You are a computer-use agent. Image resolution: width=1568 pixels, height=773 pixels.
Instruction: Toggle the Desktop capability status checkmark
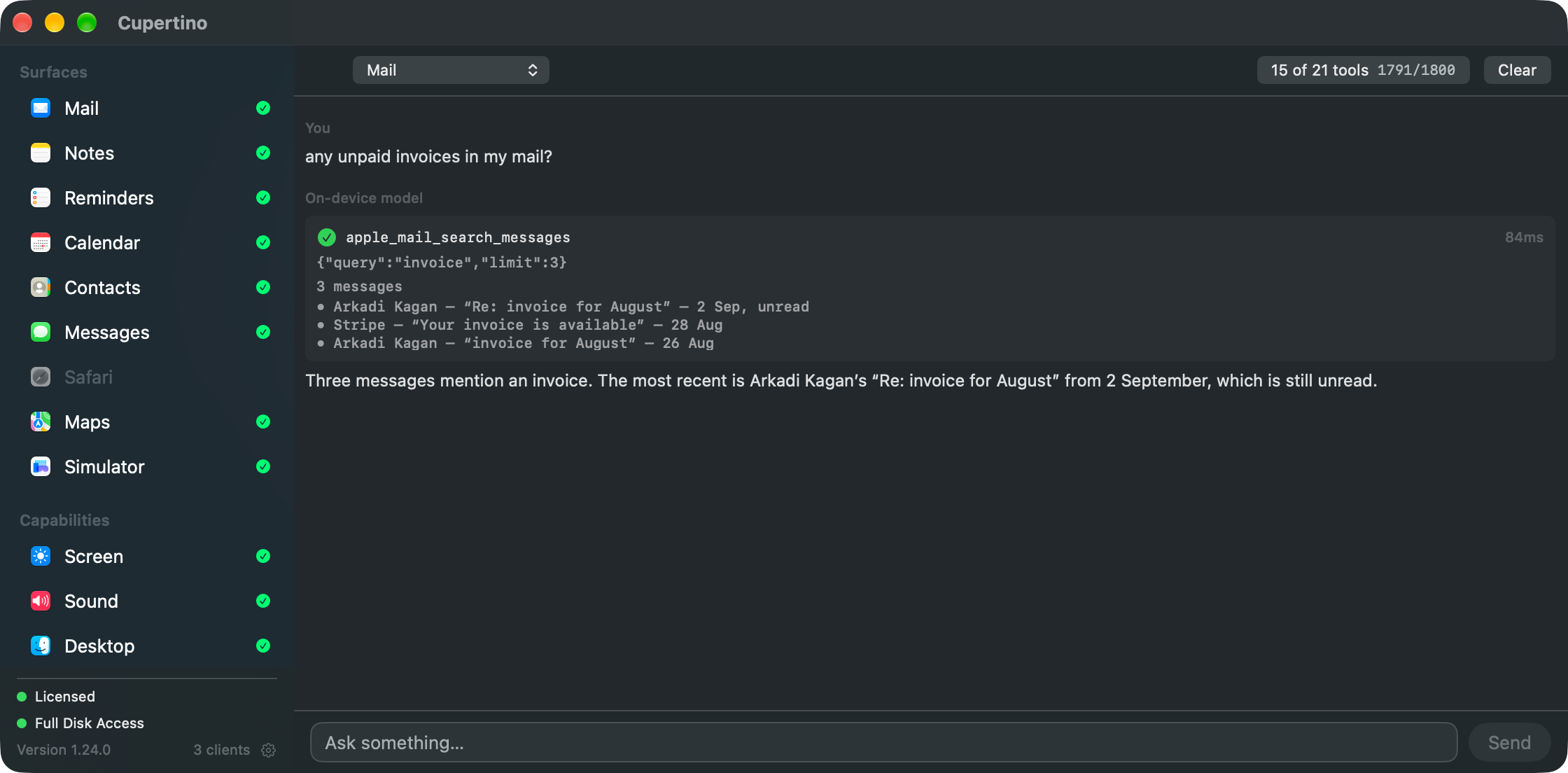click(263, 646)
